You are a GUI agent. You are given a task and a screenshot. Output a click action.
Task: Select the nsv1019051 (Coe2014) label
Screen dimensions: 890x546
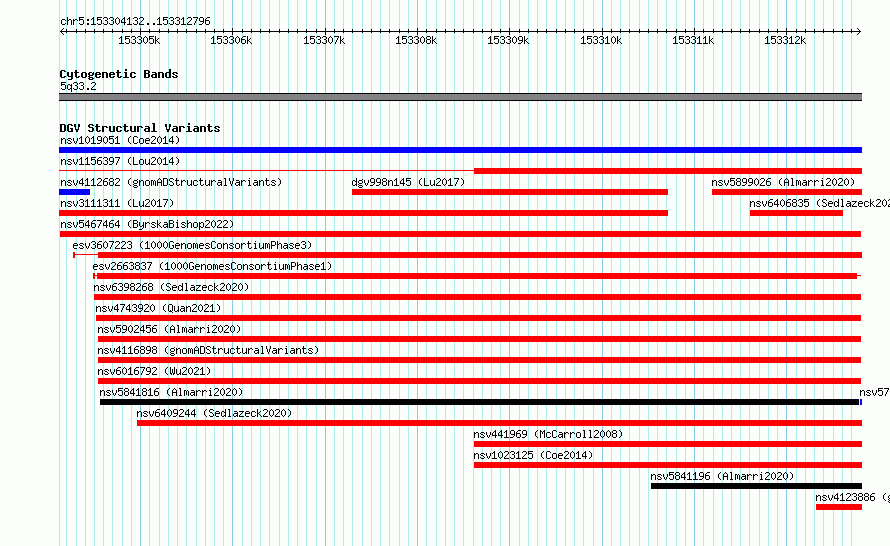coord(120,140)
